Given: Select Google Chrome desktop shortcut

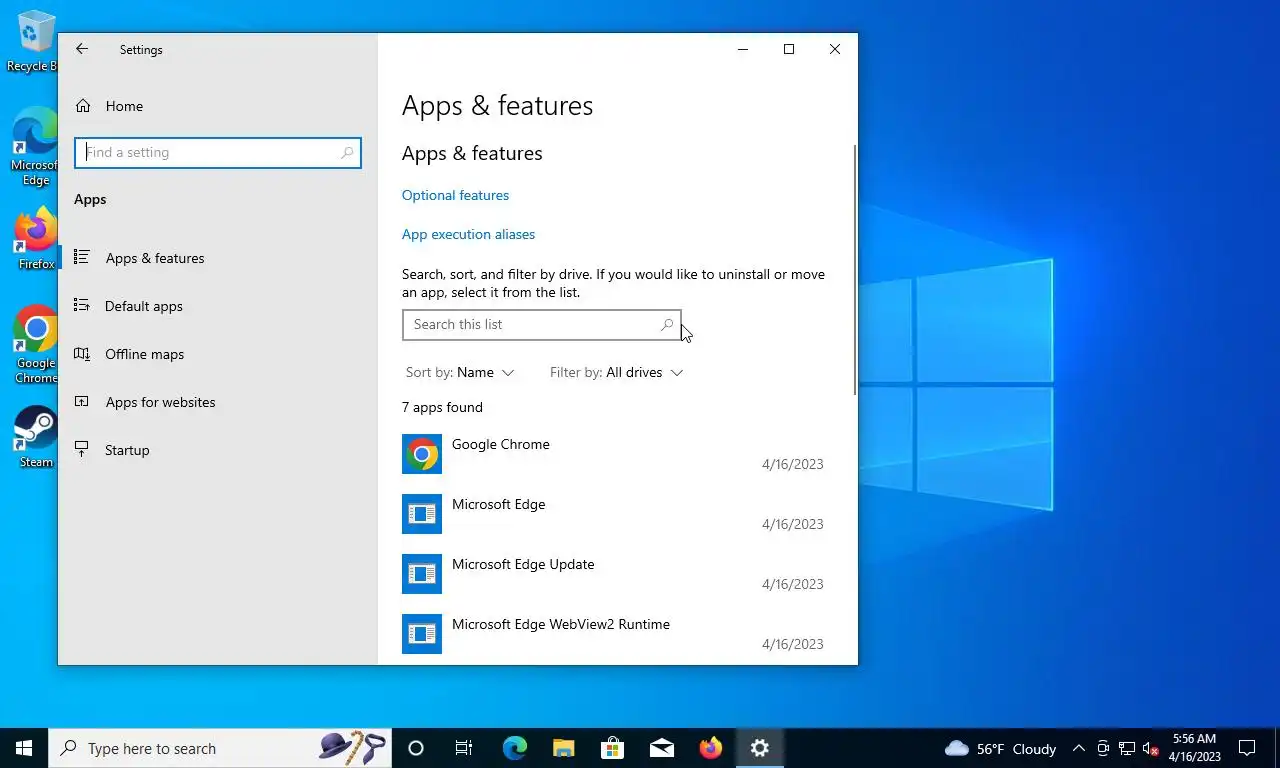Looking at the screenshot, I should click(x=36, y=345).
